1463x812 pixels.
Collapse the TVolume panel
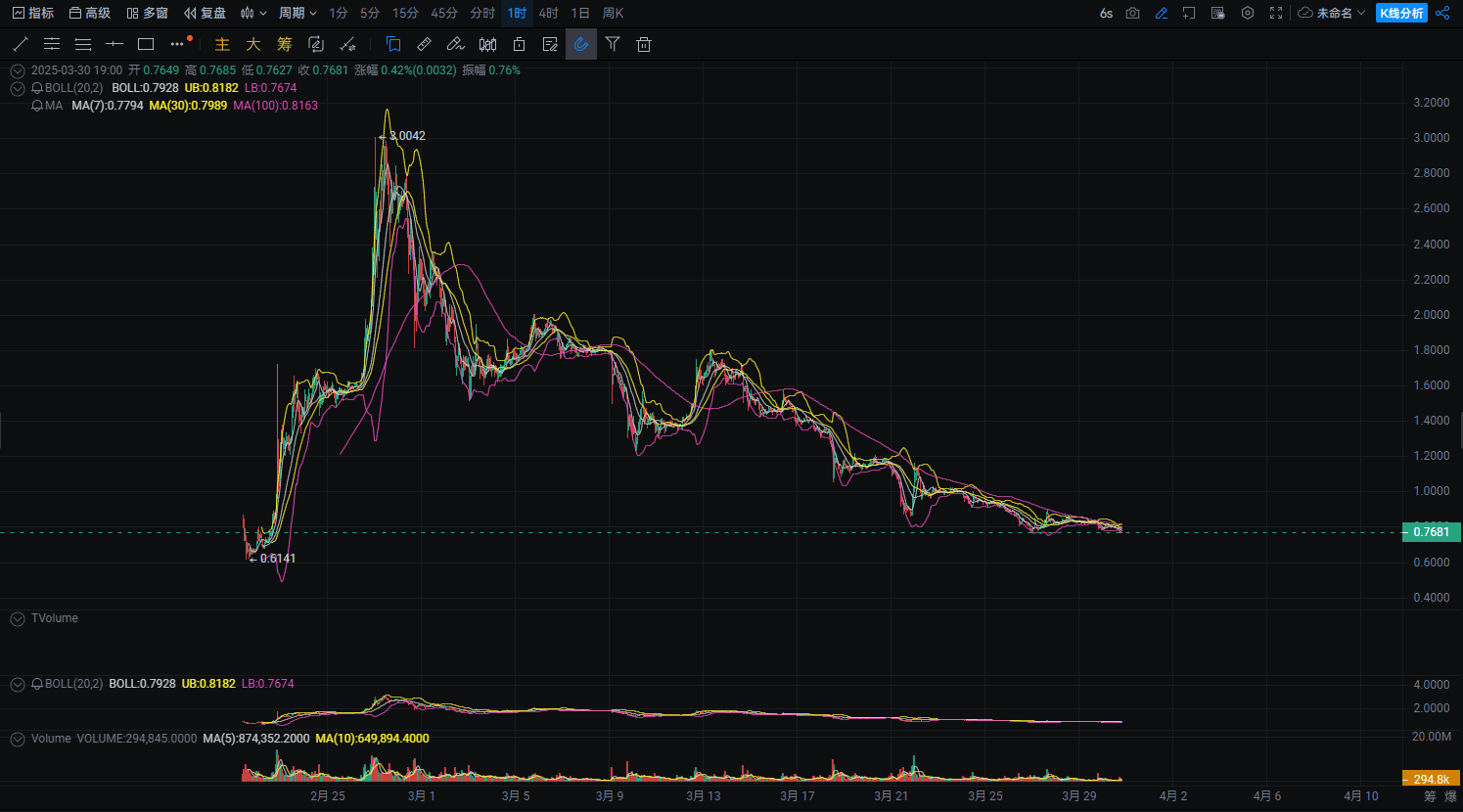point(17,619)
